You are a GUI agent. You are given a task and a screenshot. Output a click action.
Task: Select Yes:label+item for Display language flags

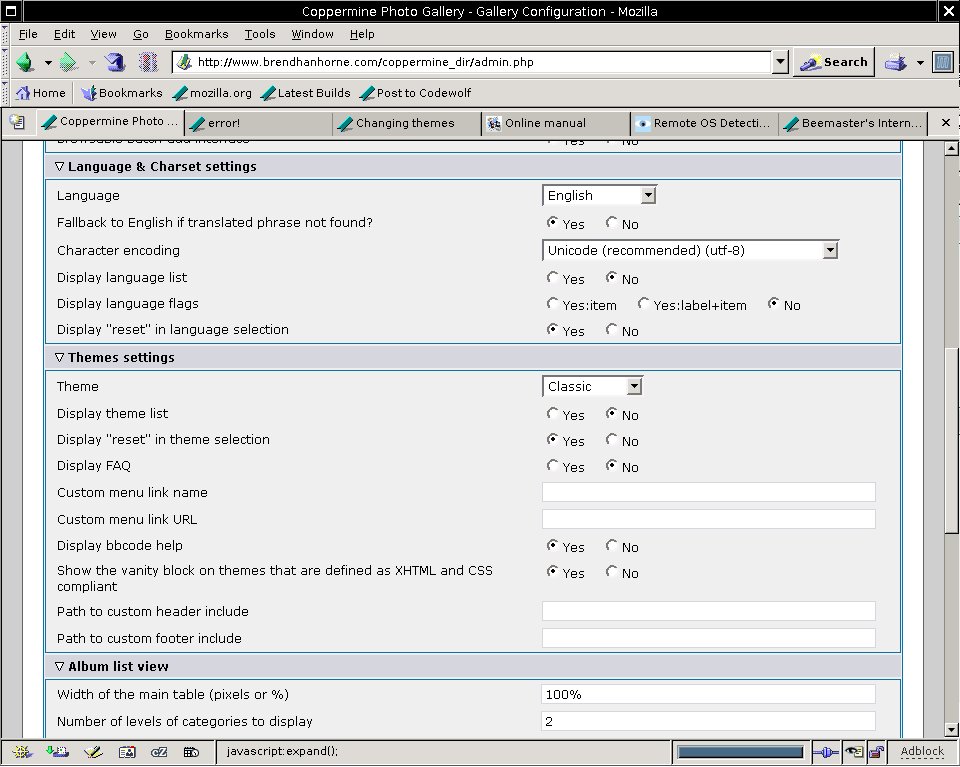pyautogui.click(x=643, y=304)
